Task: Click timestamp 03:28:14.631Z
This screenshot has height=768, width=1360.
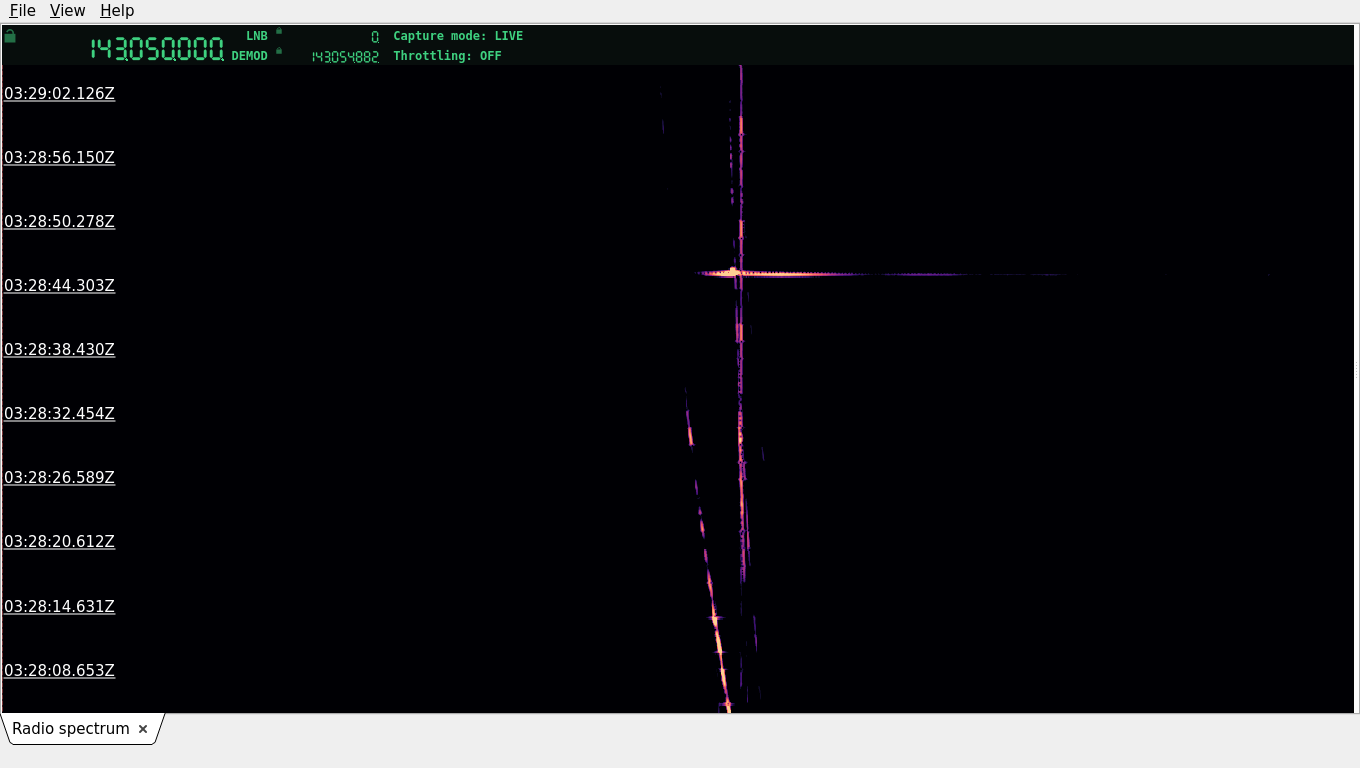Action: [60, 606]
